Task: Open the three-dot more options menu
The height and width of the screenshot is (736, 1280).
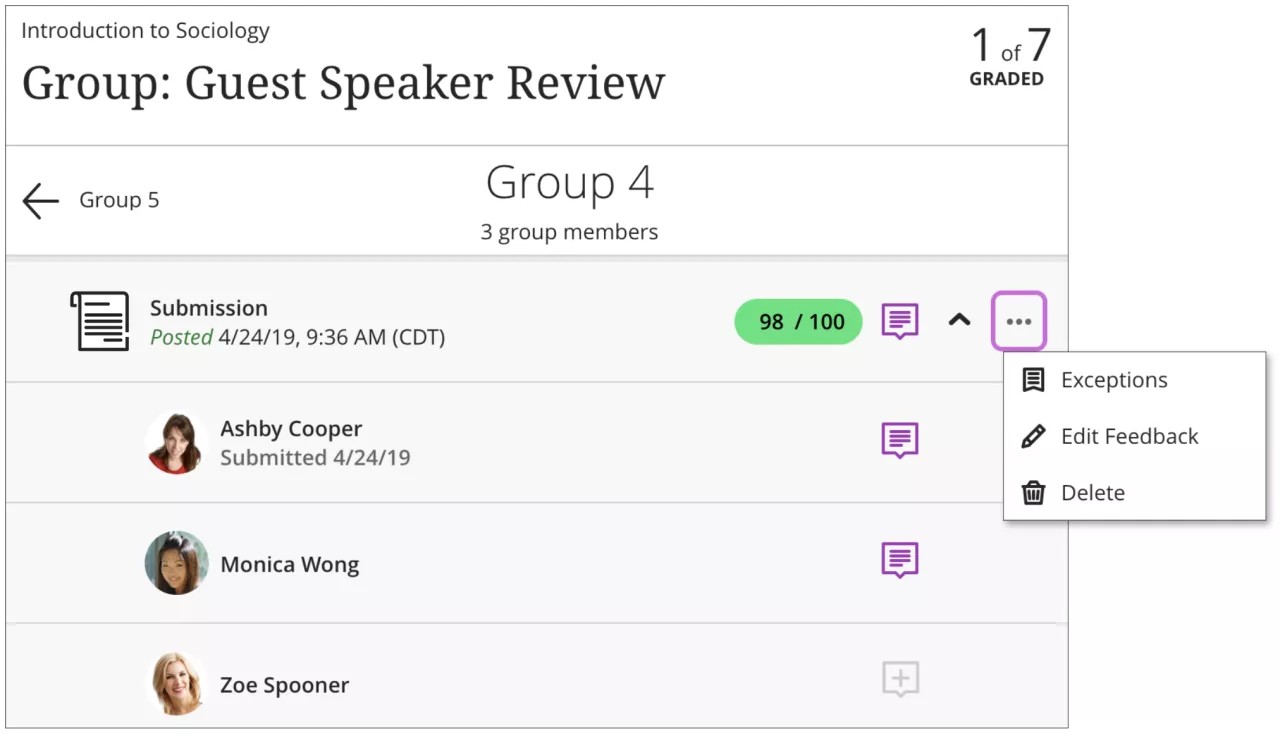Action: point(1018,321)
